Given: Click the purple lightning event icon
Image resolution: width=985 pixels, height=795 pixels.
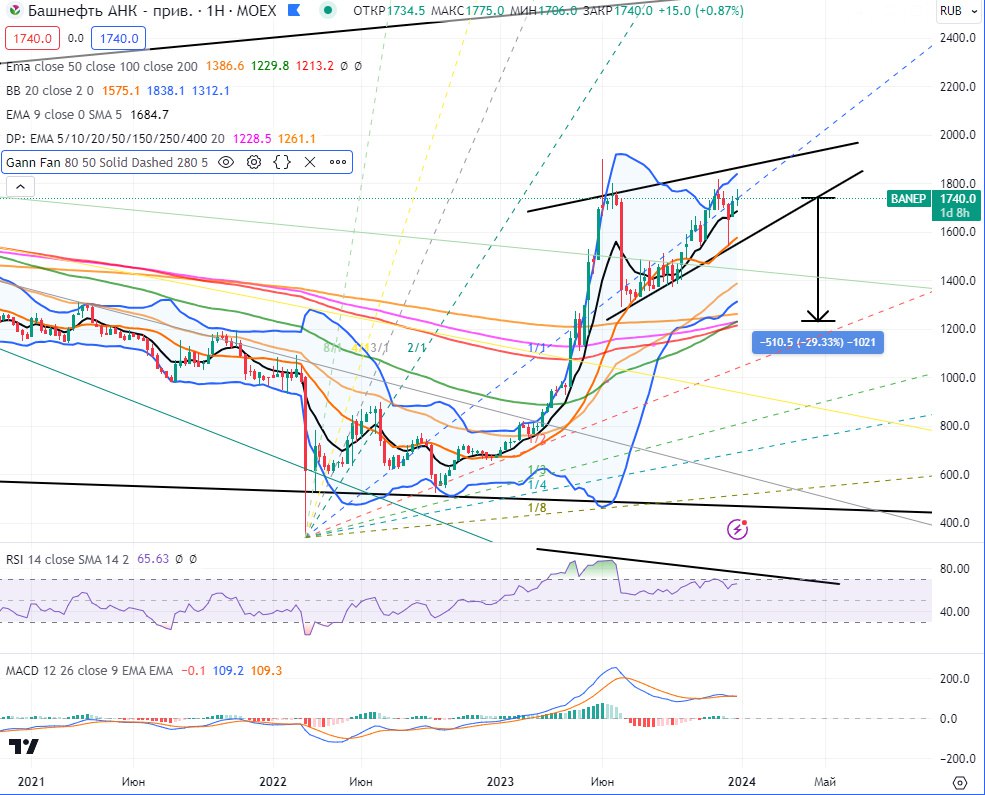Looking at the screenshot, I should click(737, 529).
